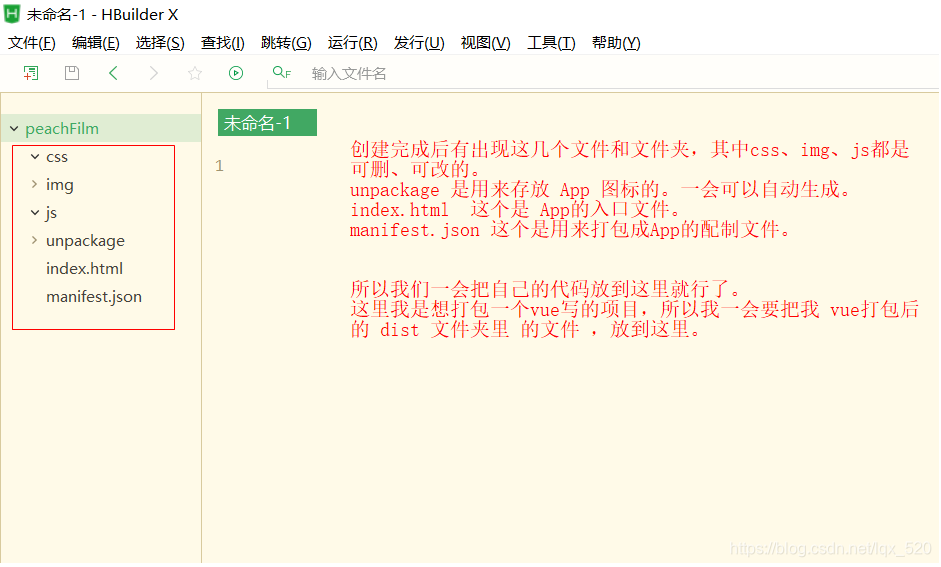Click the New File toolbar icon
941x567 pixels.
pyautogui.click(x=31, y=73)
